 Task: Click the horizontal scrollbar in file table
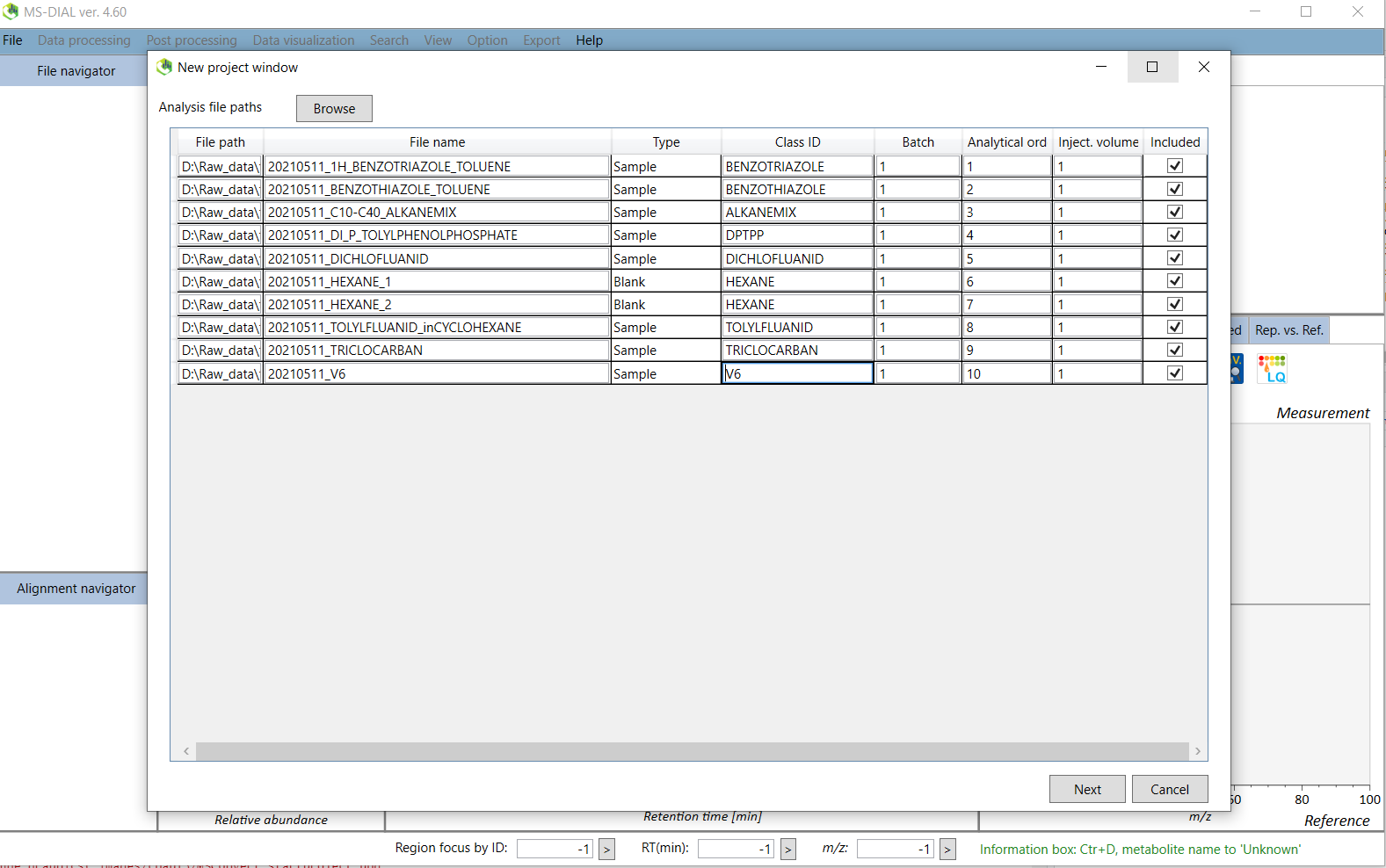coord(692,751)
